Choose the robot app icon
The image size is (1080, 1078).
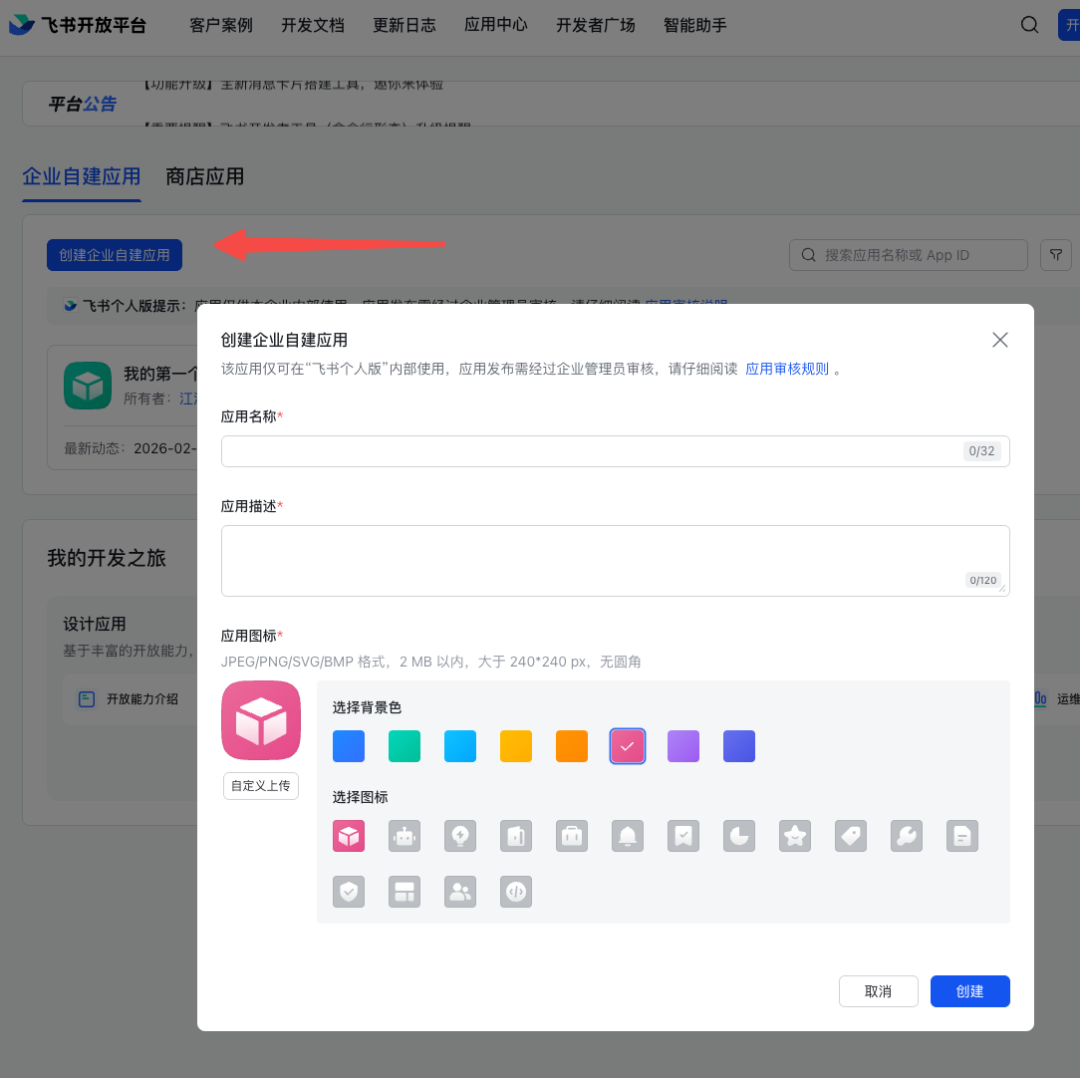[404, 836]
